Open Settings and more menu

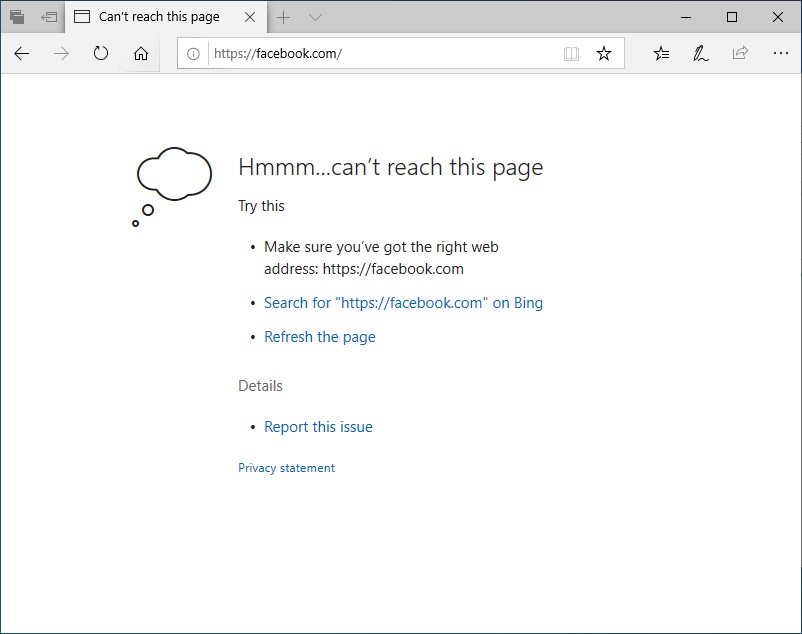pos(781,53)
